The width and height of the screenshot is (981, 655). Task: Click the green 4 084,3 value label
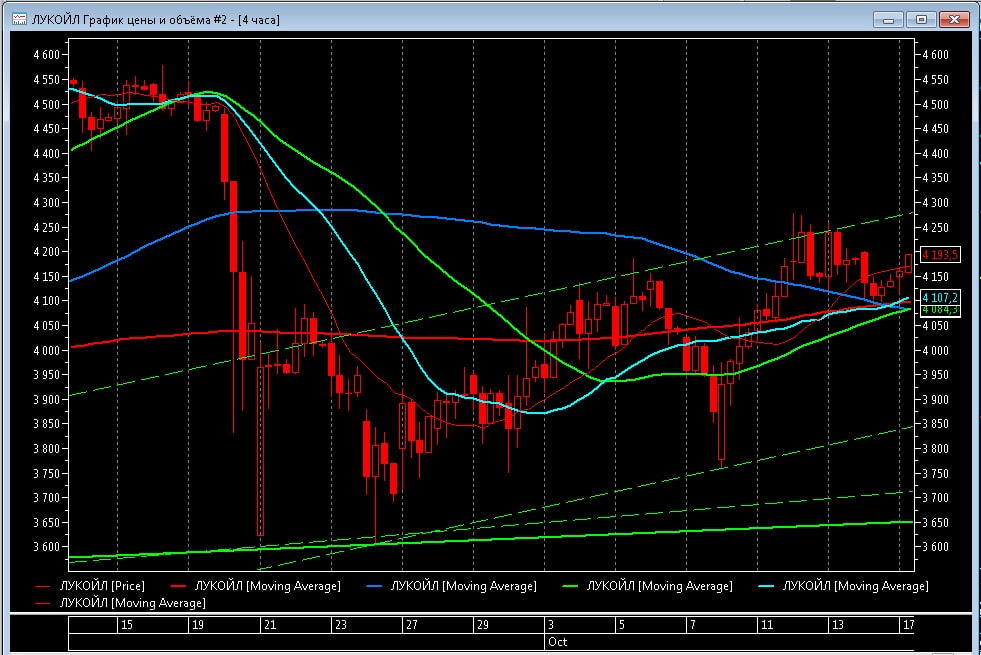pos(940,310)
